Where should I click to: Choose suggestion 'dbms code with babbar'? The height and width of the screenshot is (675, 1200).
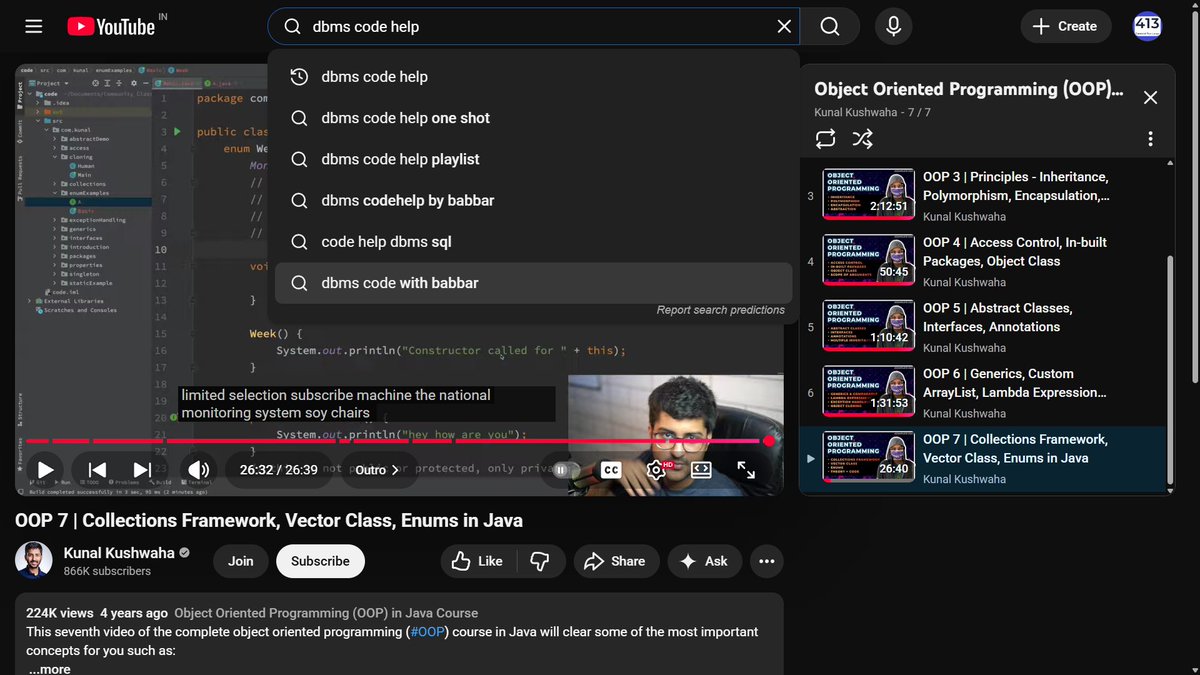(534, 283)
